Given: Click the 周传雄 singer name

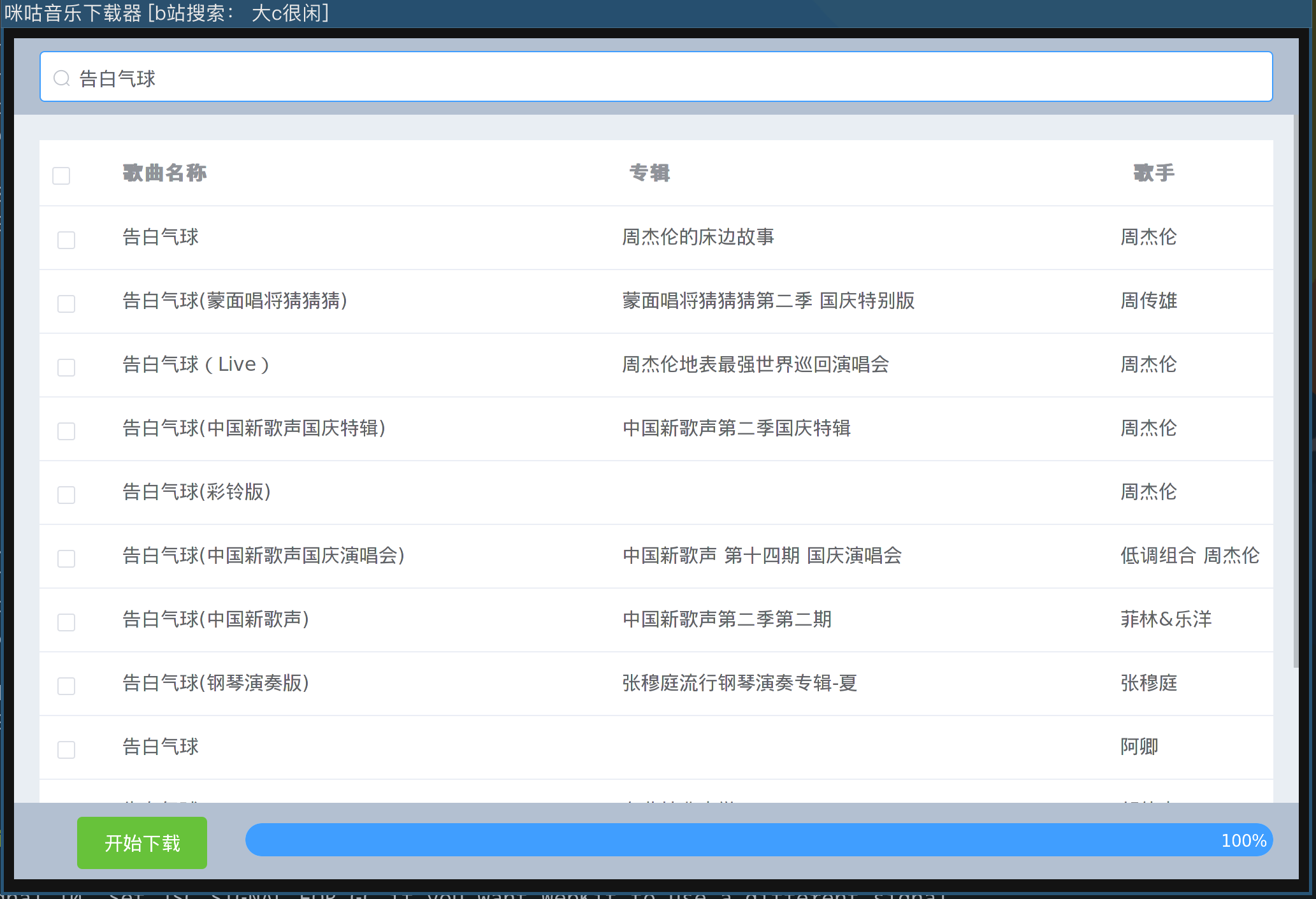Looking at the screenshot, I should point(1148,301).
